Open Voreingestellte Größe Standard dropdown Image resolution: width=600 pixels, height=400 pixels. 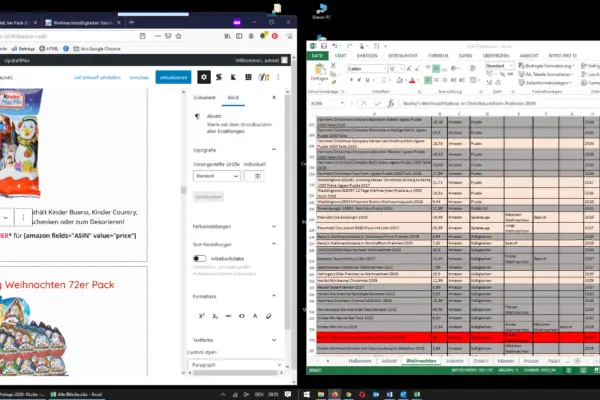point(217,176)
